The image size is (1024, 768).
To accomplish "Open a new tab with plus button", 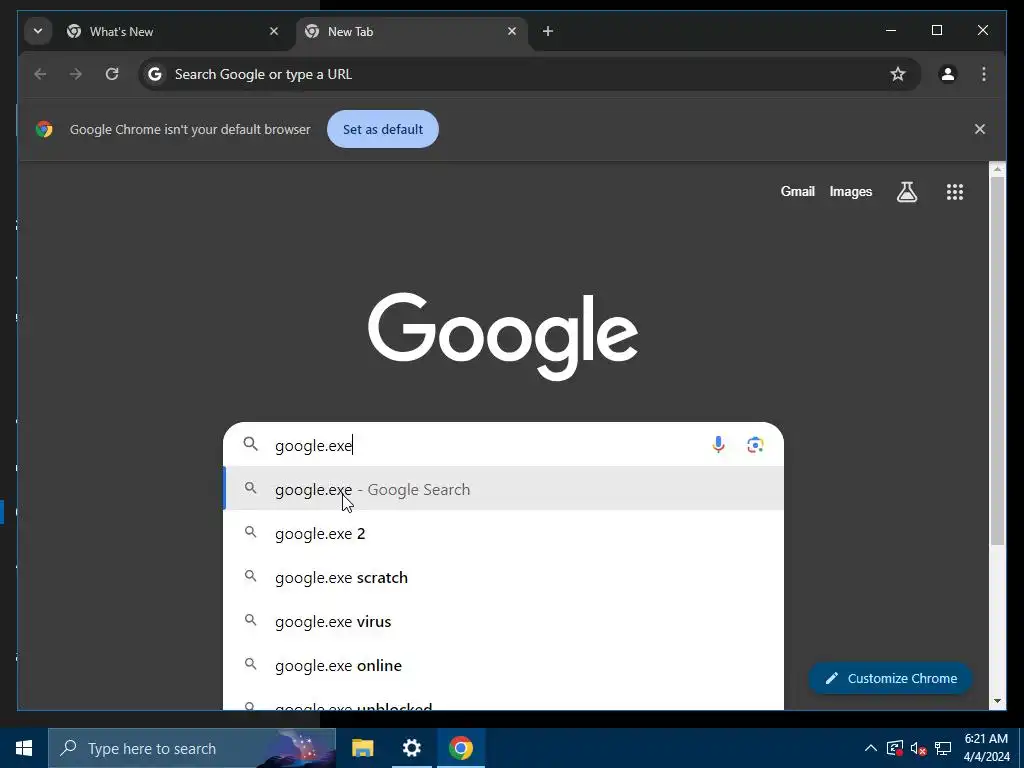I will (548, 31).
